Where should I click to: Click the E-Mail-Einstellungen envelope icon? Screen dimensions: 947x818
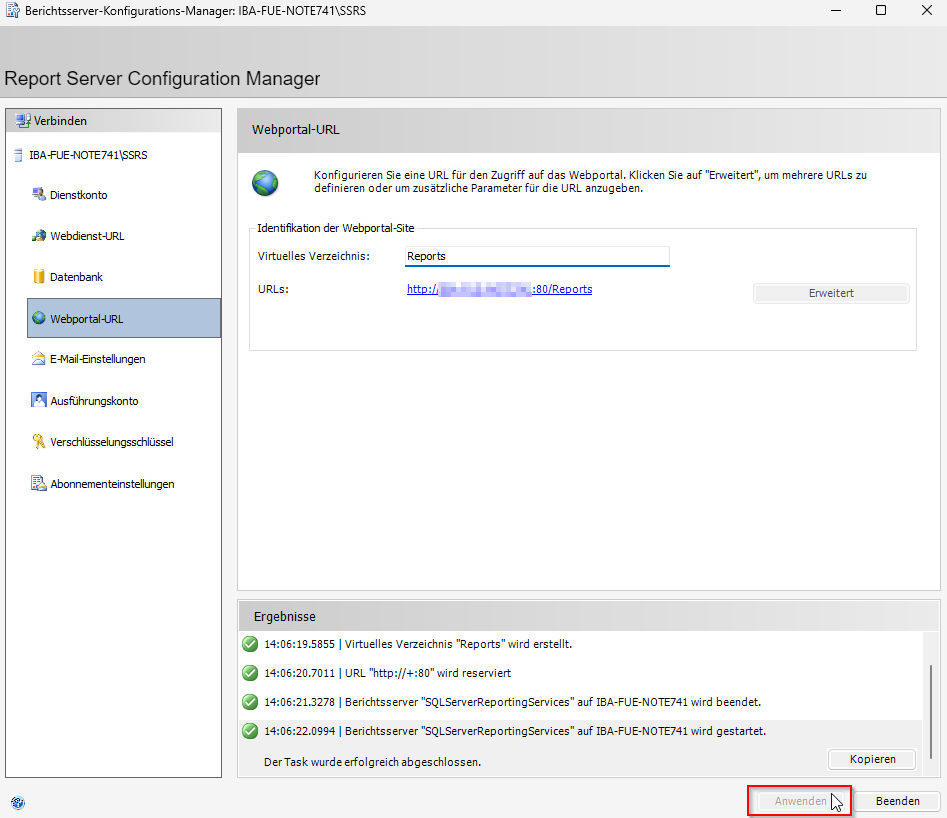(39, 359)
